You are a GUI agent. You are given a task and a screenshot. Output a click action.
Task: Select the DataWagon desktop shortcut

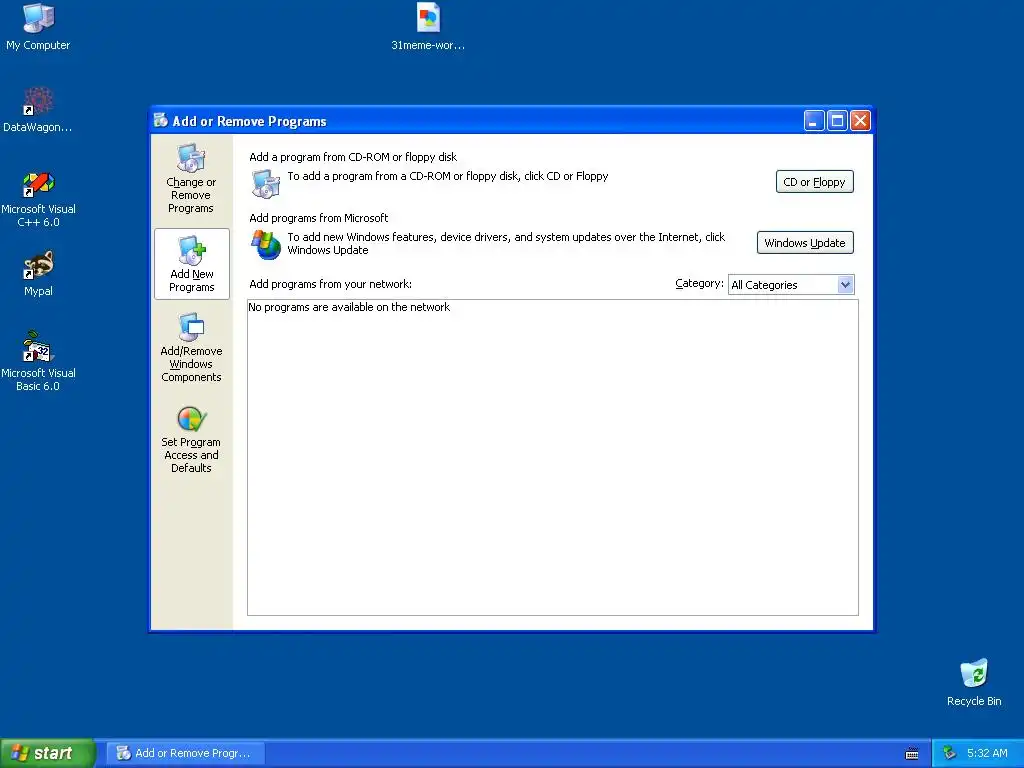(x=38, y=110)
